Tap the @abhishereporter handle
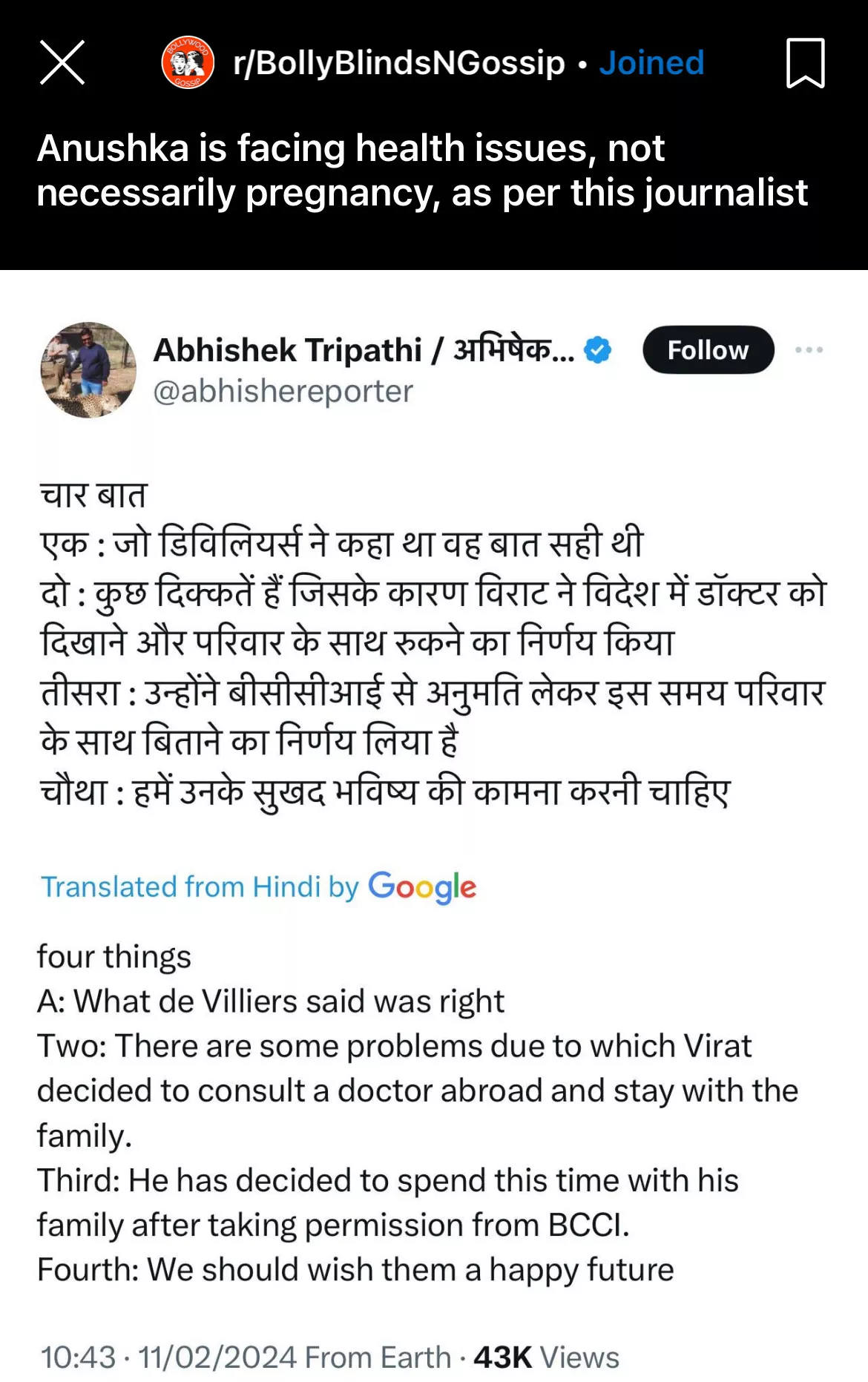Image resolution: width=868 pixels, height=1382 pixels. (283, 391)
